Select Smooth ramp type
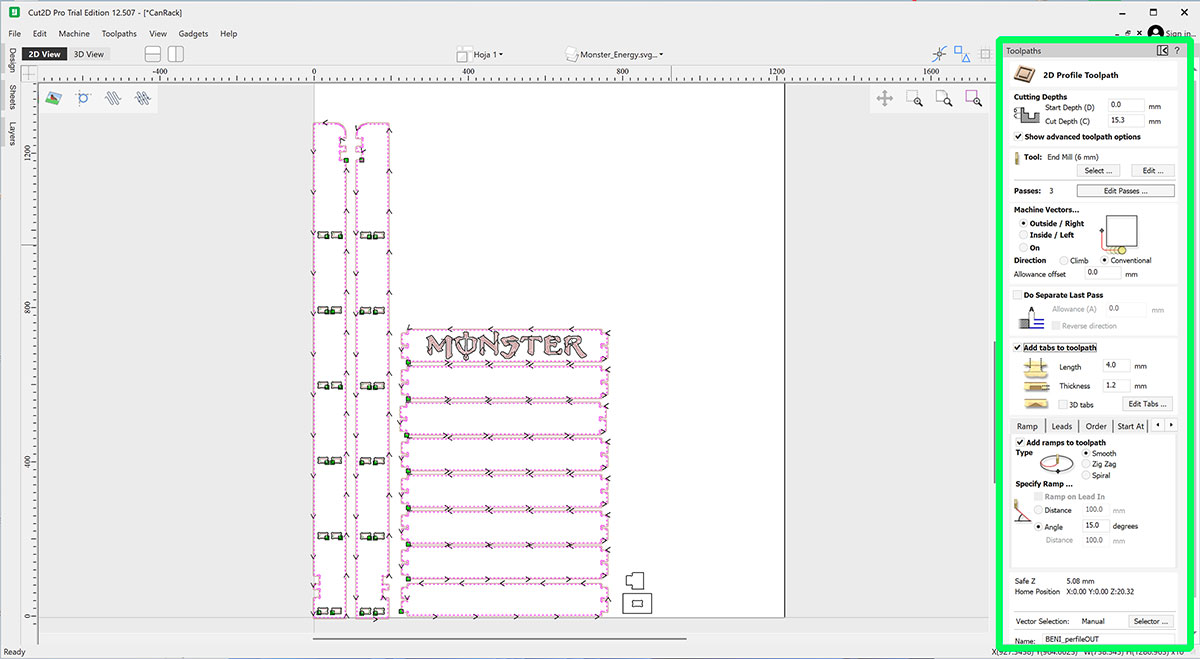 point(1086,453)
